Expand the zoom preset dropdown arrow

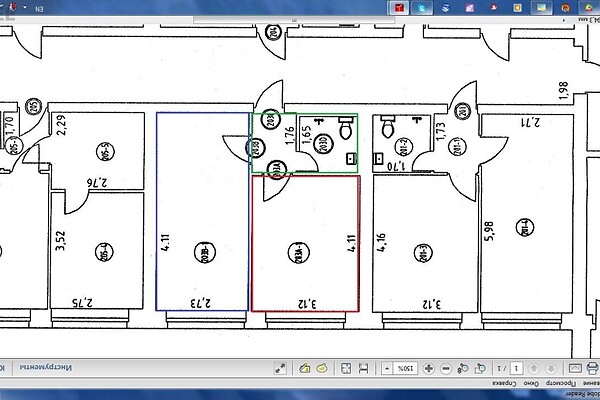(x=389, y=368)
